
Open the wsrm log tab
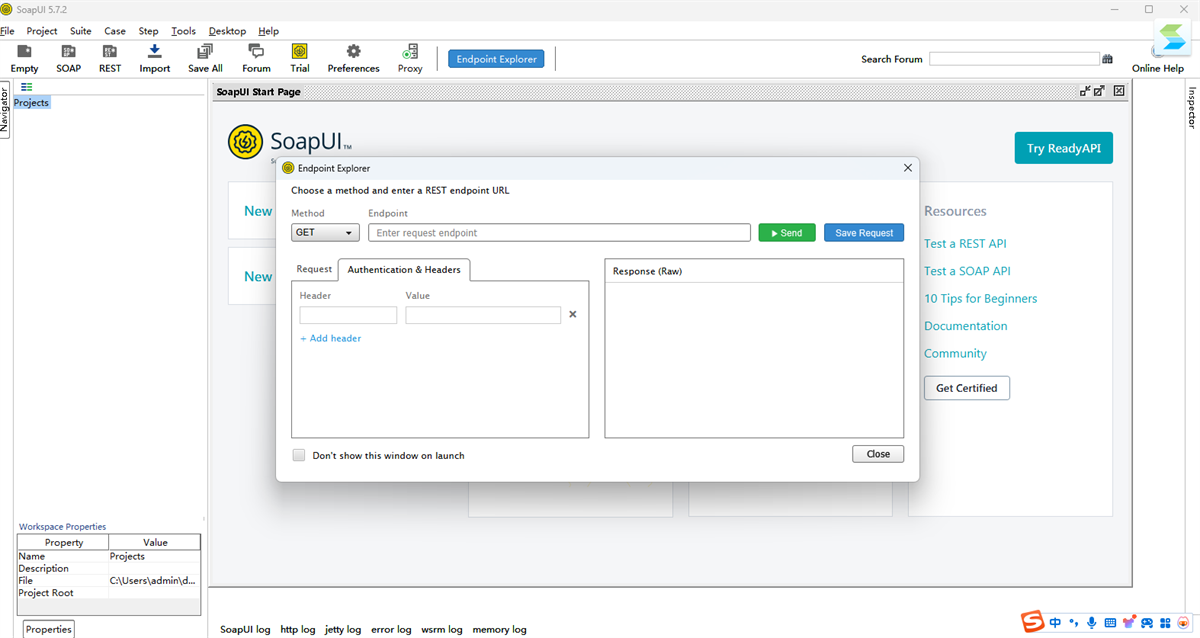pos(442,630)
